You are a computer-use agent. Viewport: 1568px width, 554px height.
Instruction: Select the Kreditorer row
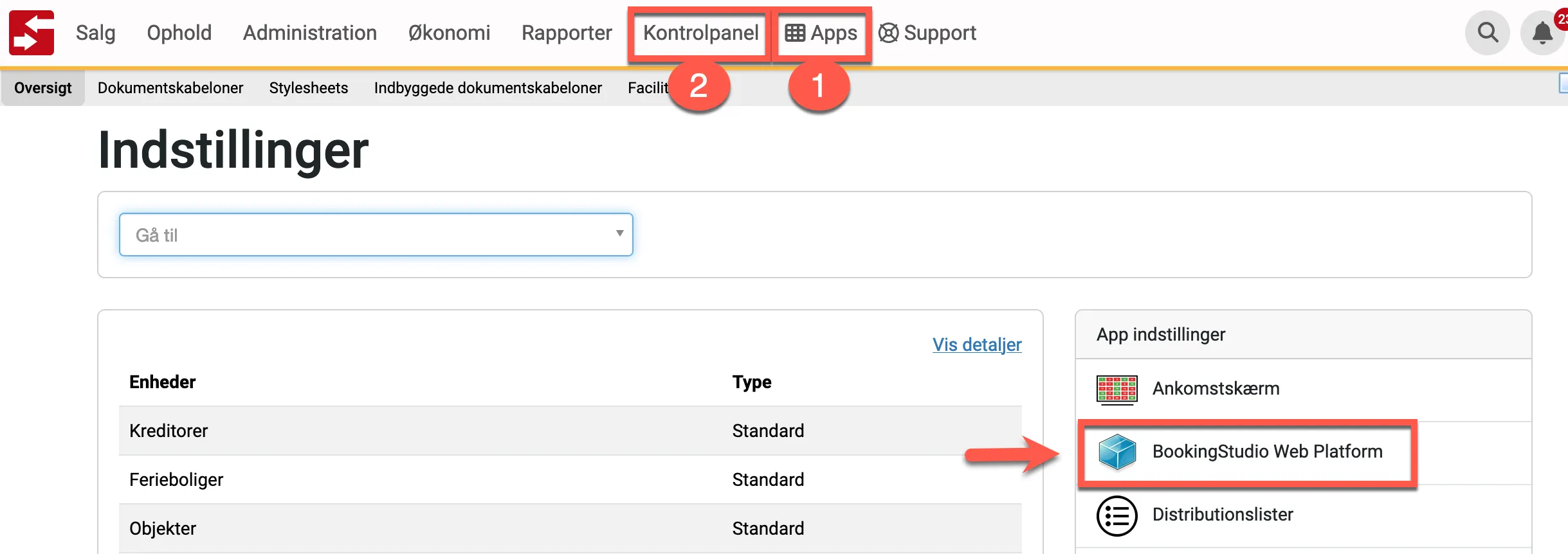(570, 431)
